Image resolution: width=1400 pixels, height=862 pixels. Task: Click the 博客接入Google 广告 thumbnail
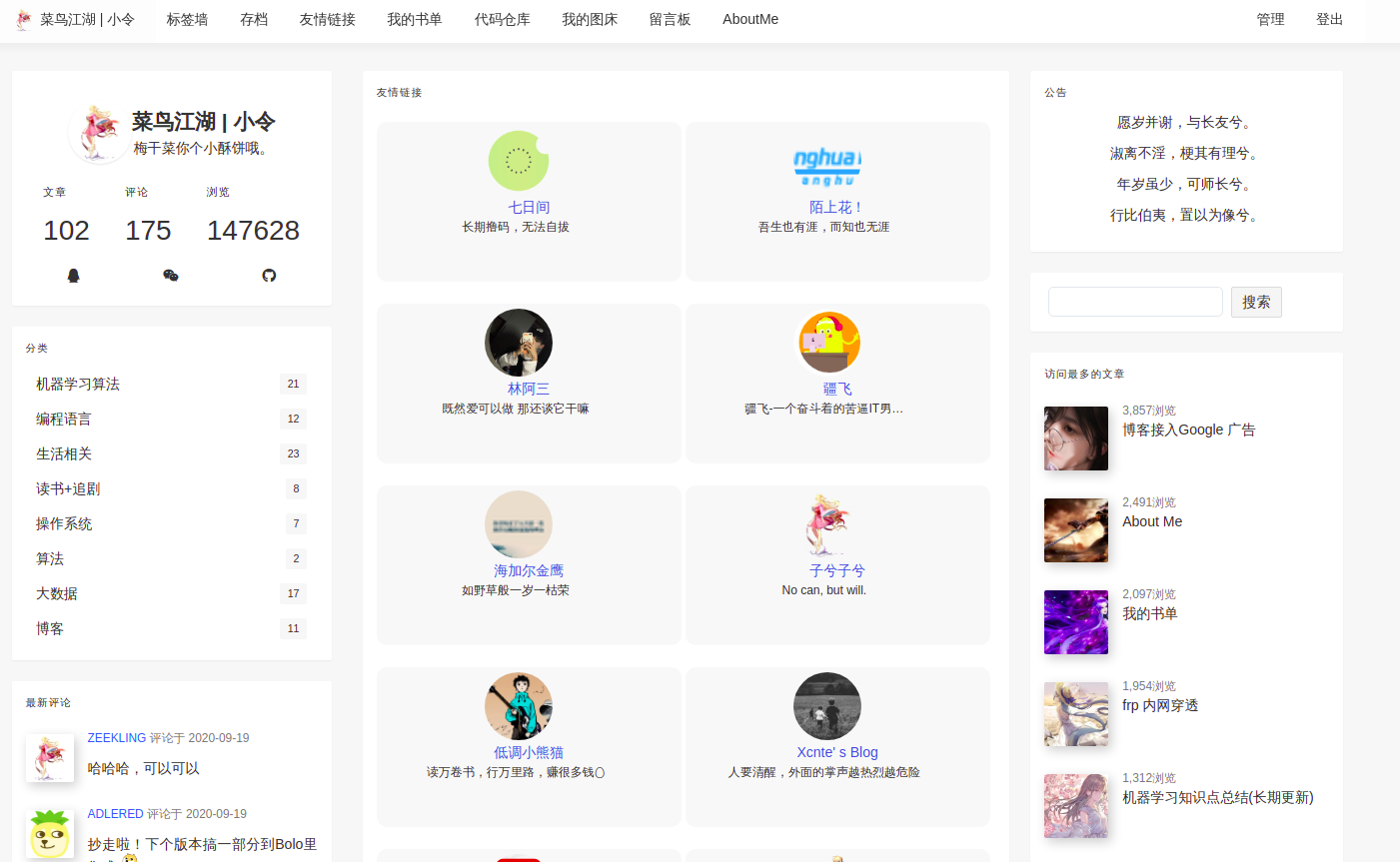coord(1076,438)
